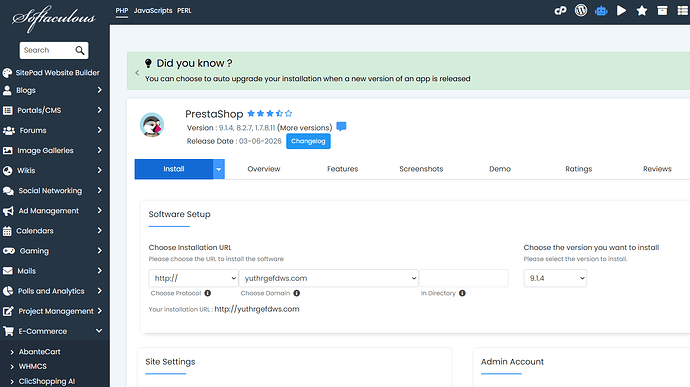Click the PrestaShop penguin logo
This screenshot has height=387, width=690.
pos(152,125)
